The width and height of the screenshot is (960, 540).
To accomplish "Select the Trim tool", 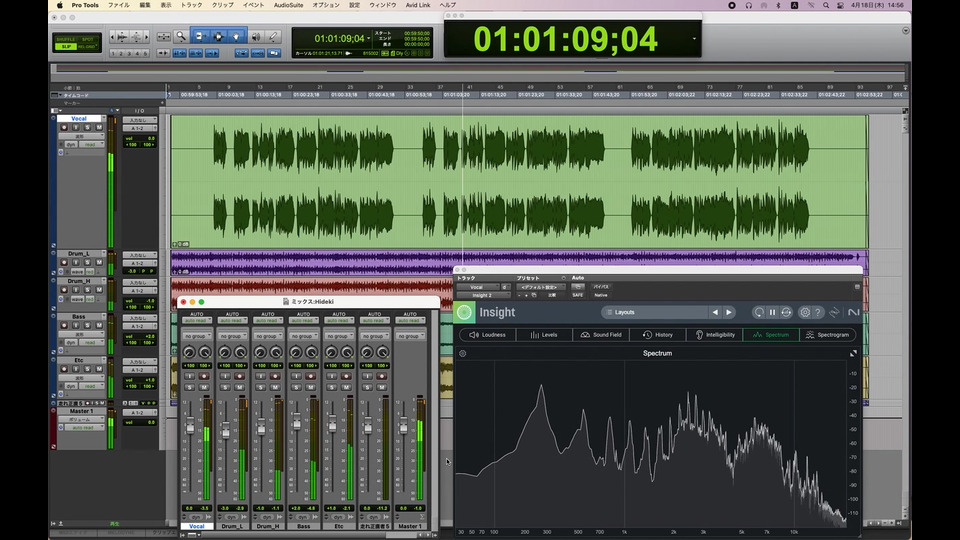I will coord(200,37).
